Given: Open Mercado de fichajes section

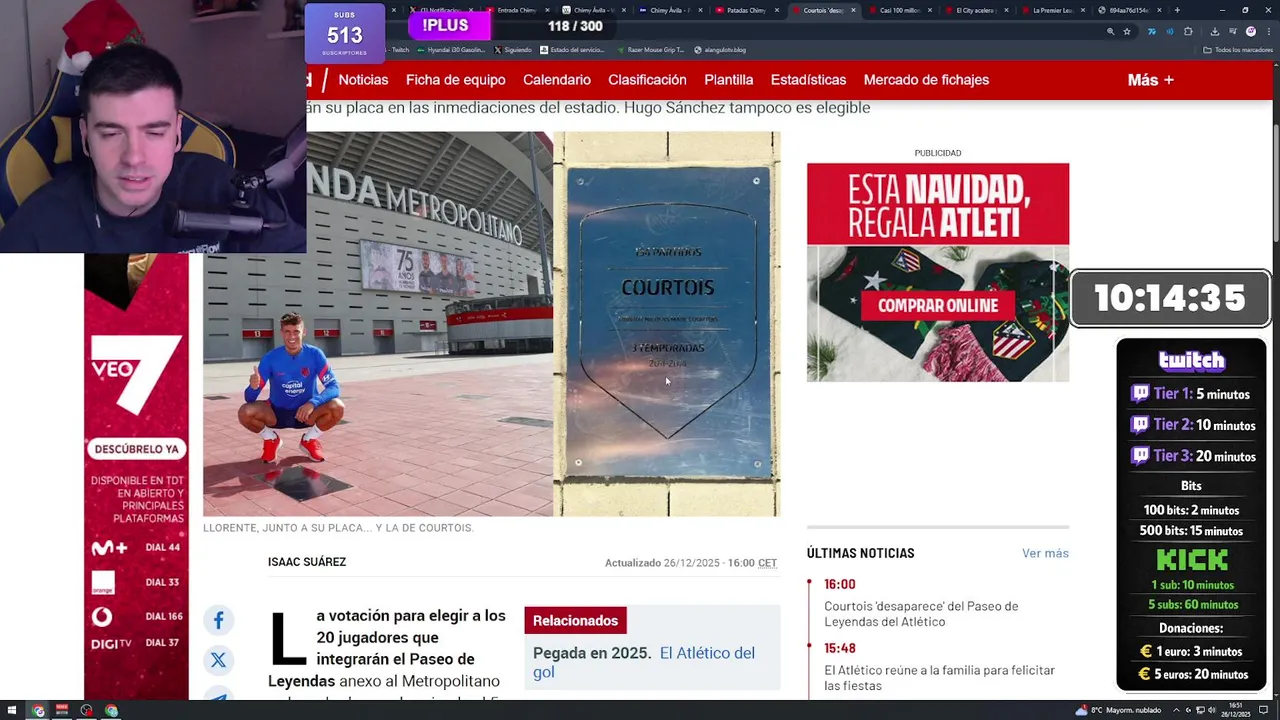Looking at the screenshot, I should pos(926,80).
